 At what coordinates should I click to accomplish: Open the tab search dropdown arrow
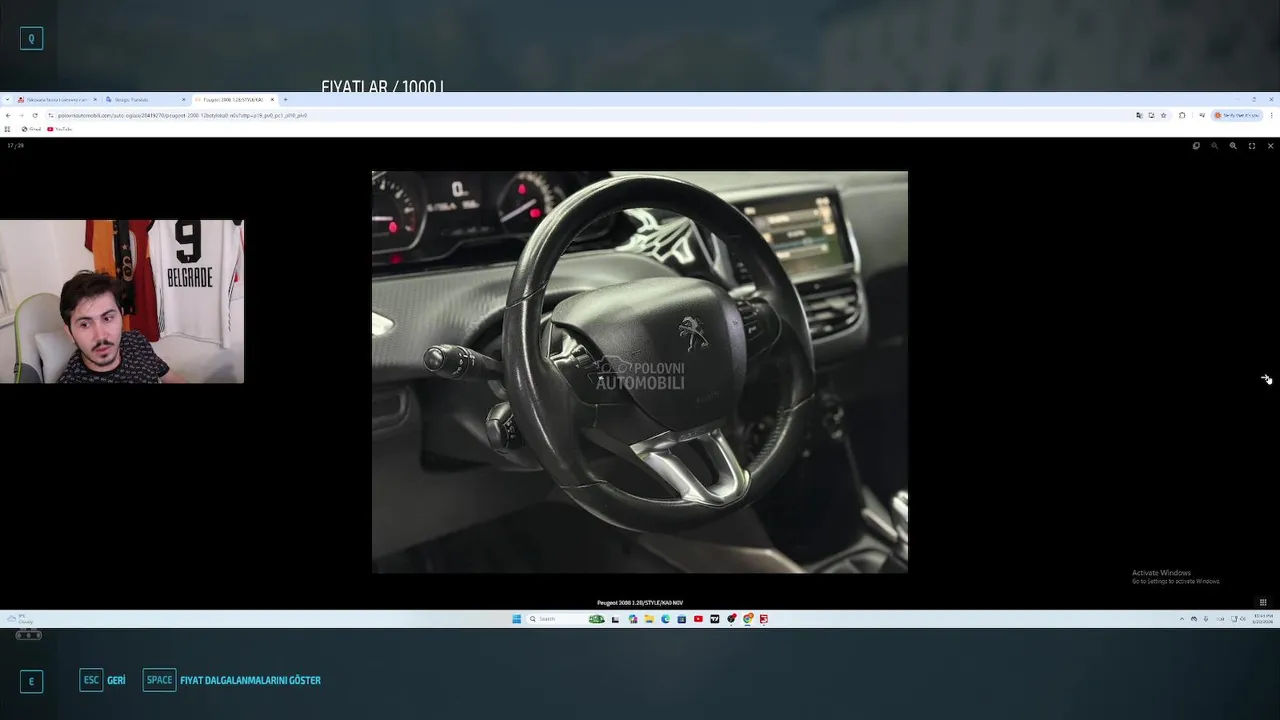(6, 99)
